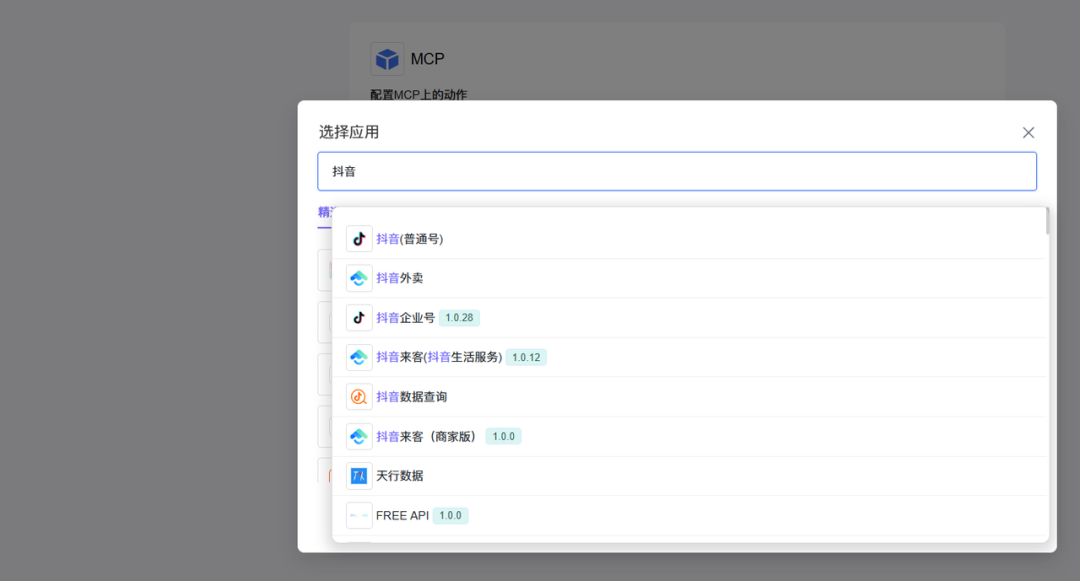Select the 天行数据 list entry
1080x581 pixels.
point(400,476)
